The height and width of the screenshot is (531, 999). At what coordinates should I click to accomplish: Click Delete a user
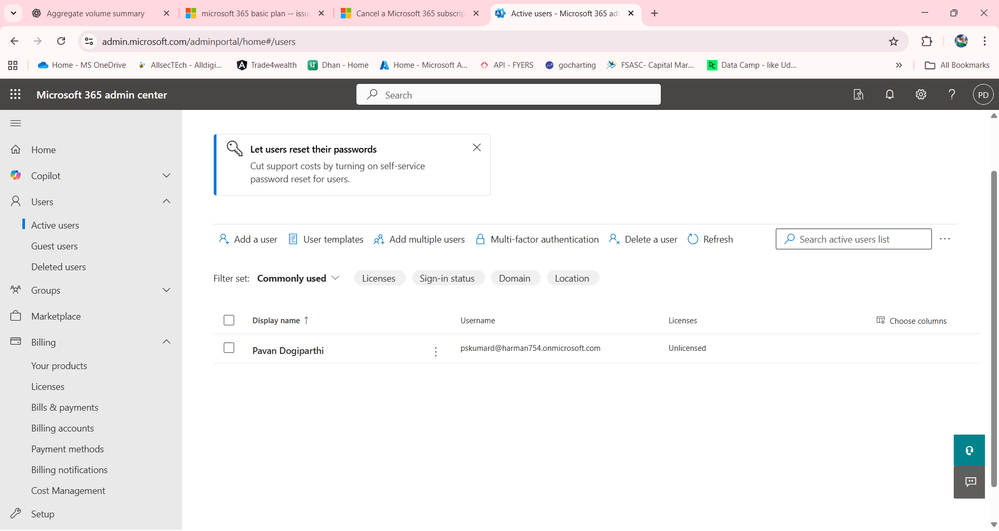[643, 239]
